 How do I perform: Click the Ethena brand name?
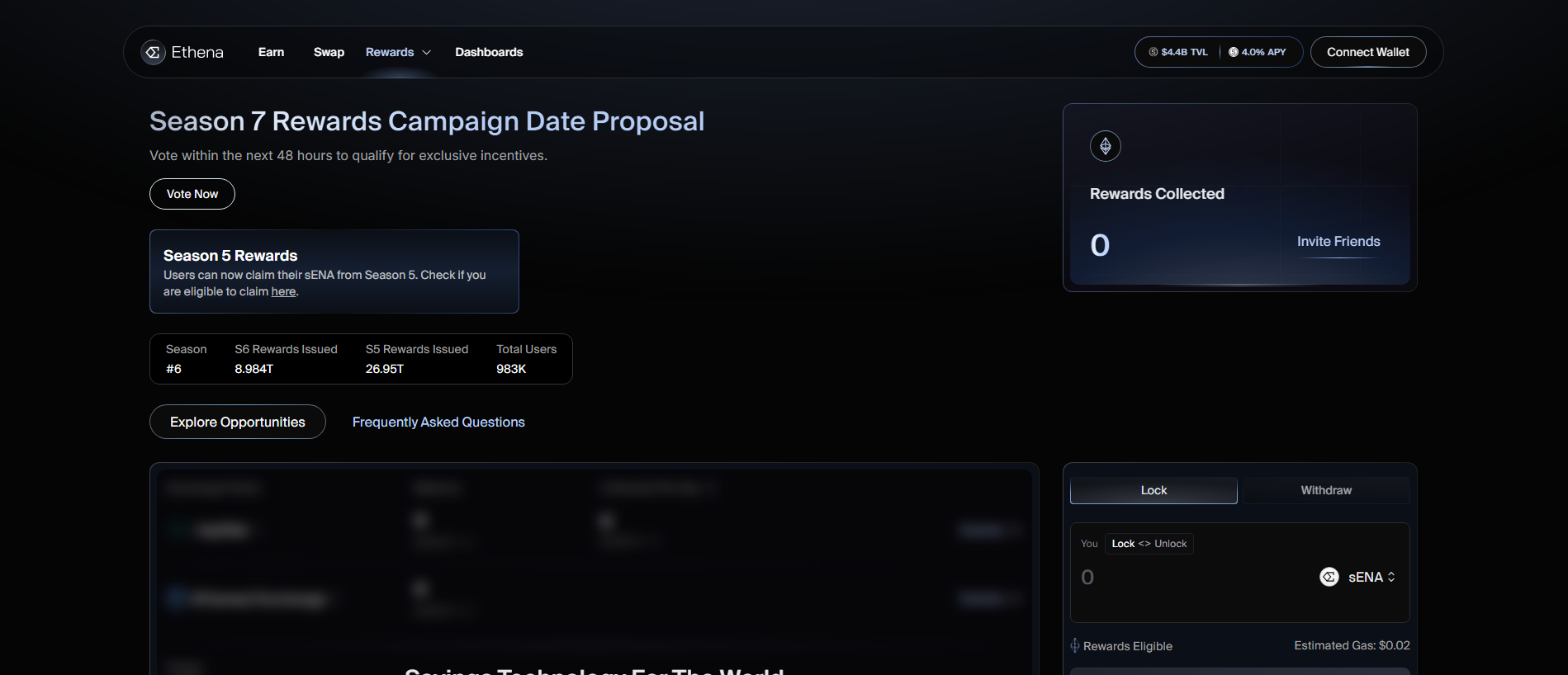pyautogui.click(x=197, y=52)
